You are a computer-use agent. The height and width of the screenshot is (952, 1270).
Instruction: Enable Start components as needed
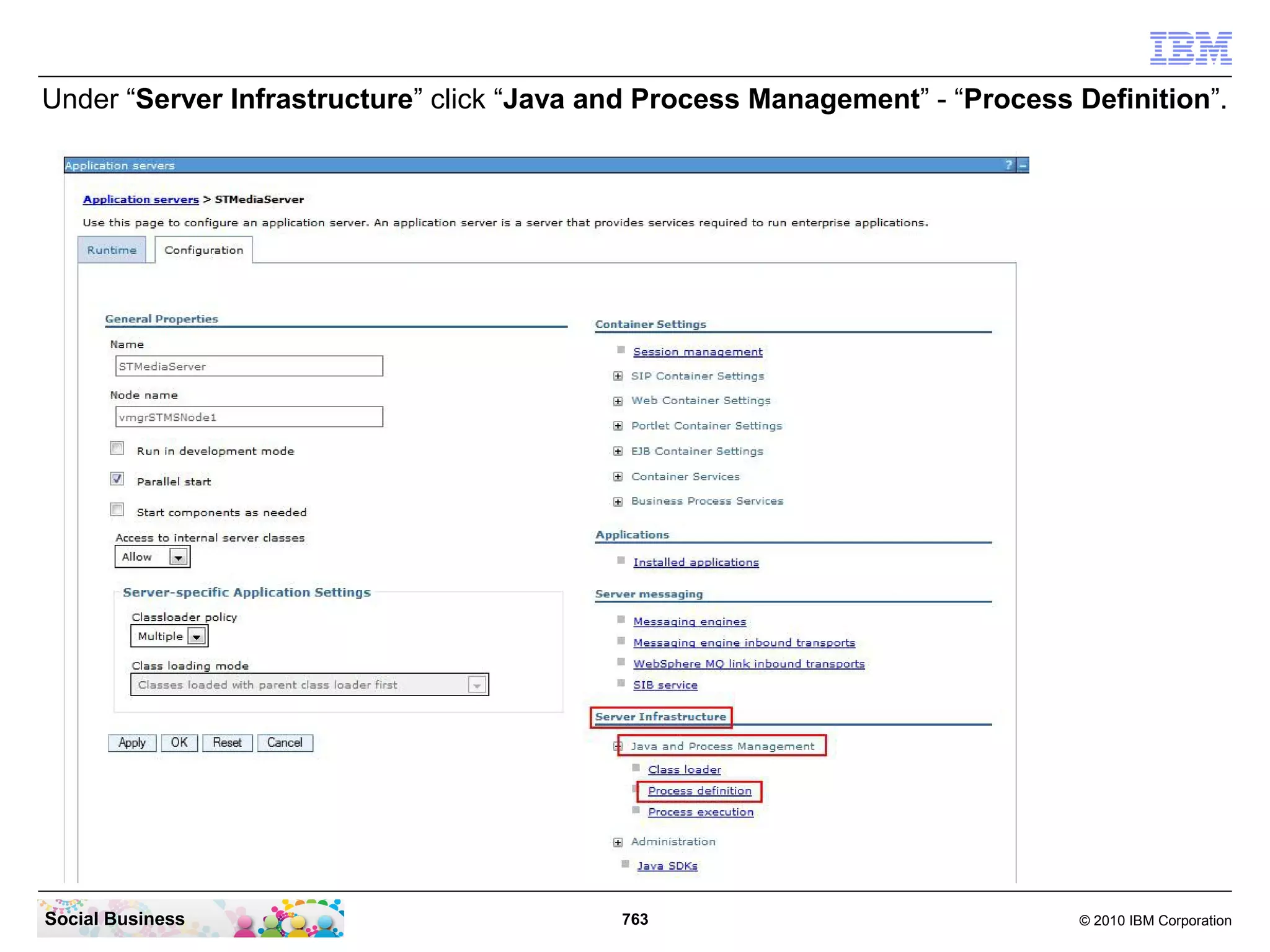(117, 509)
